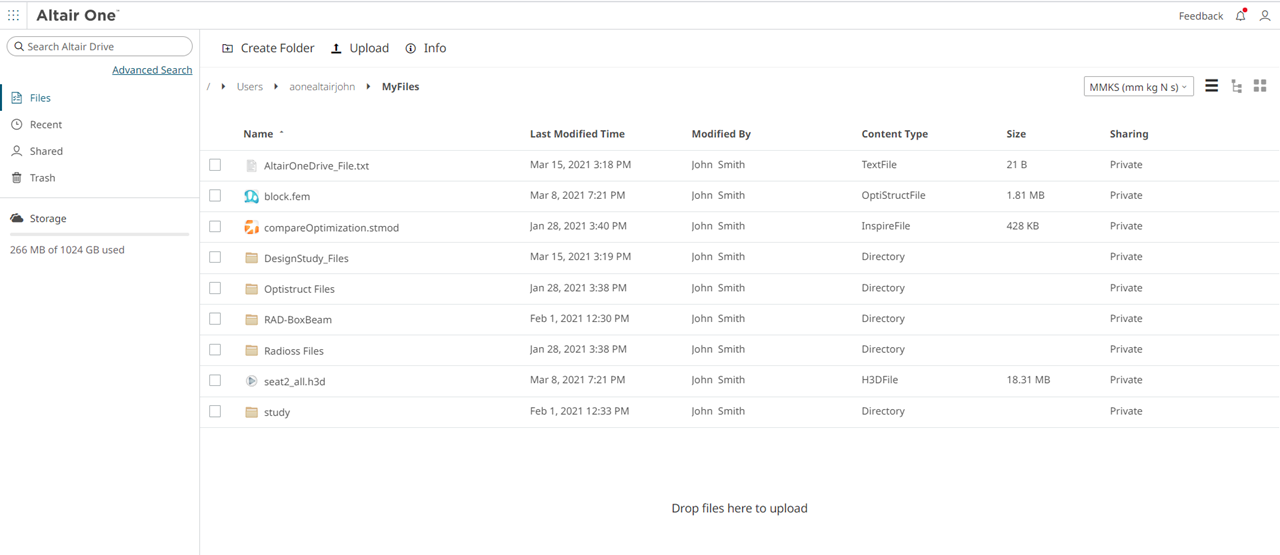Switch to list view layout
The width and height of the screenshot is (1280, 555).
click(1211, 87)
